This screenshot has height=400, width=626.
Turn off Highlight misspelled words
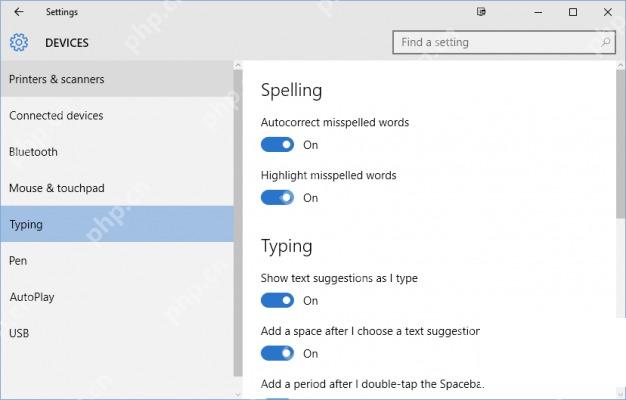(277, 198)
